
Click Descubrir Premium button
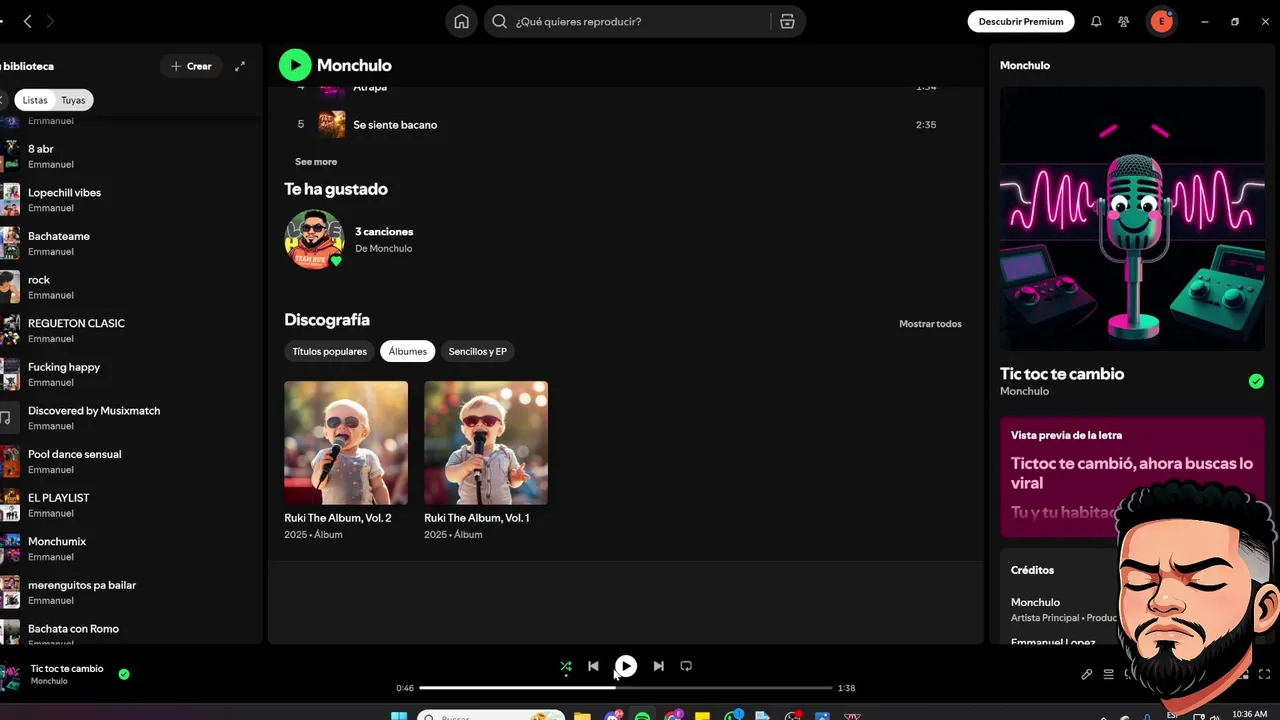1021,21
